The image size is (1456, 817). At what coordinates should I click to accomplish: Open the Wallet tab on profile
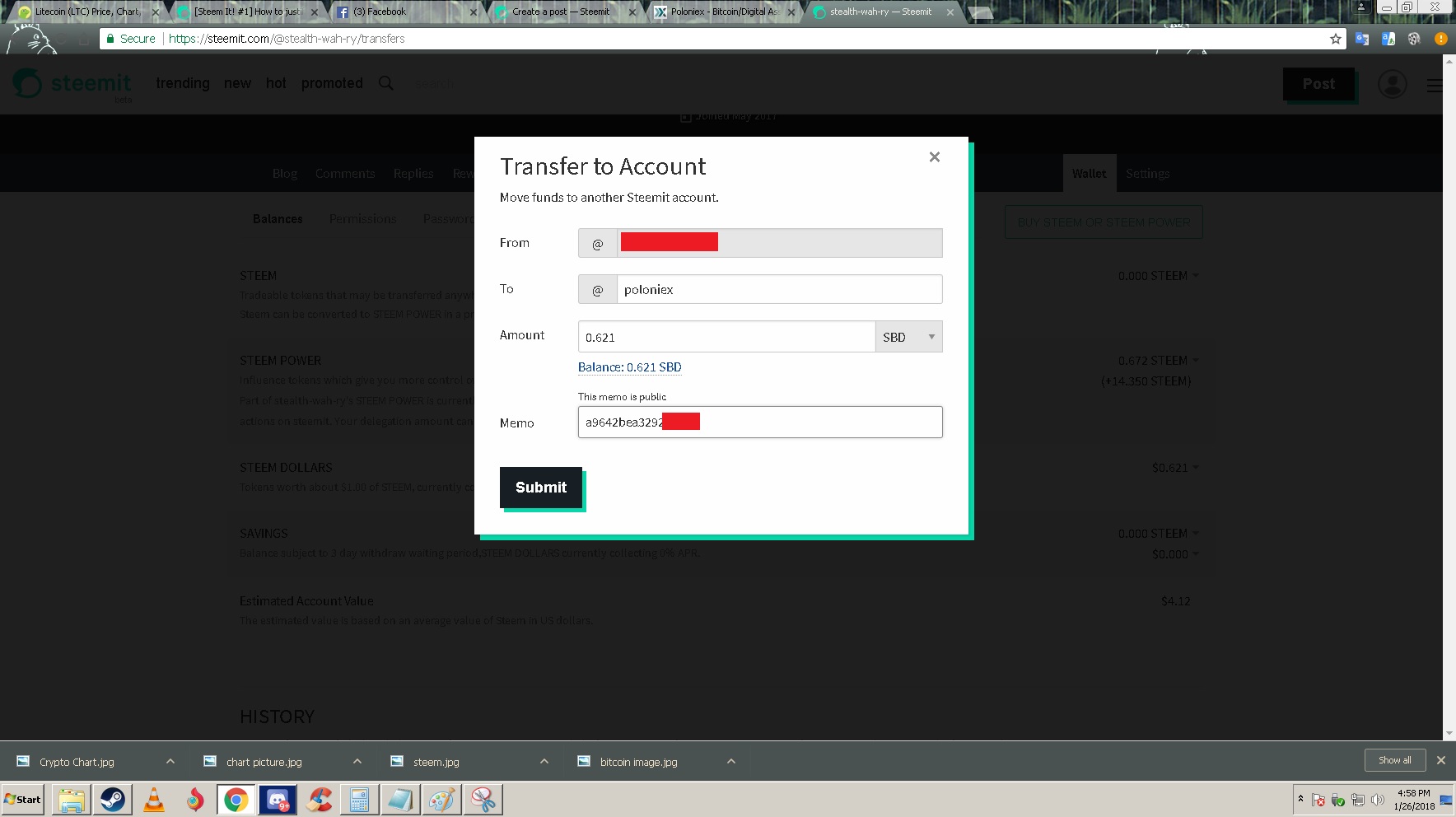pos(1089,174)
